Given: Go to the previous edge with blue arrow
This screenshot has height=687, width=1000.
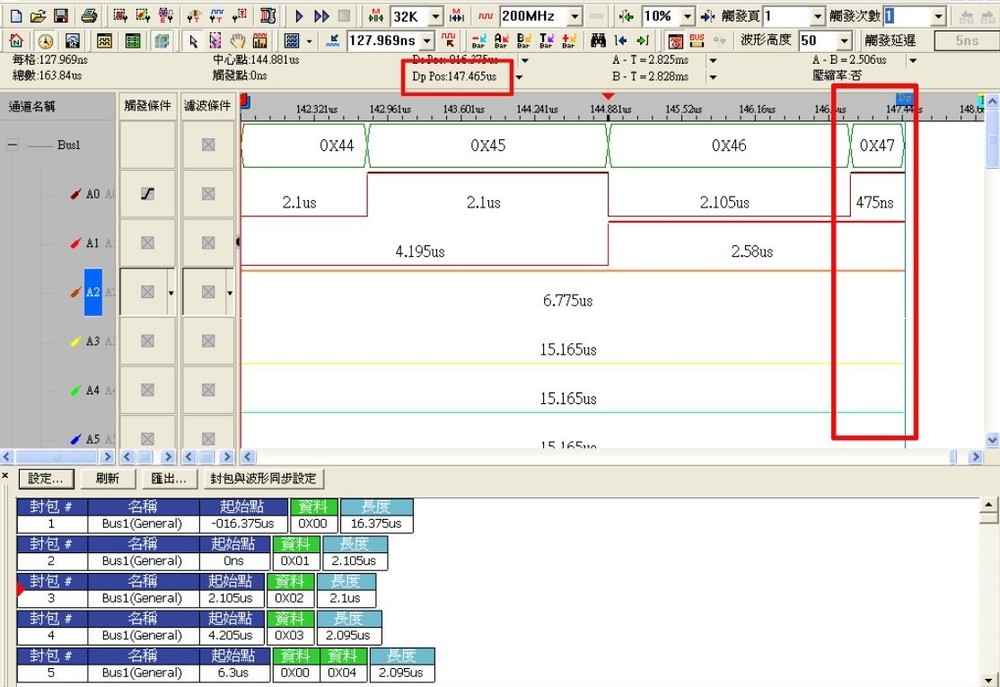Looking at the screenshot, I should tap(621, 41).
